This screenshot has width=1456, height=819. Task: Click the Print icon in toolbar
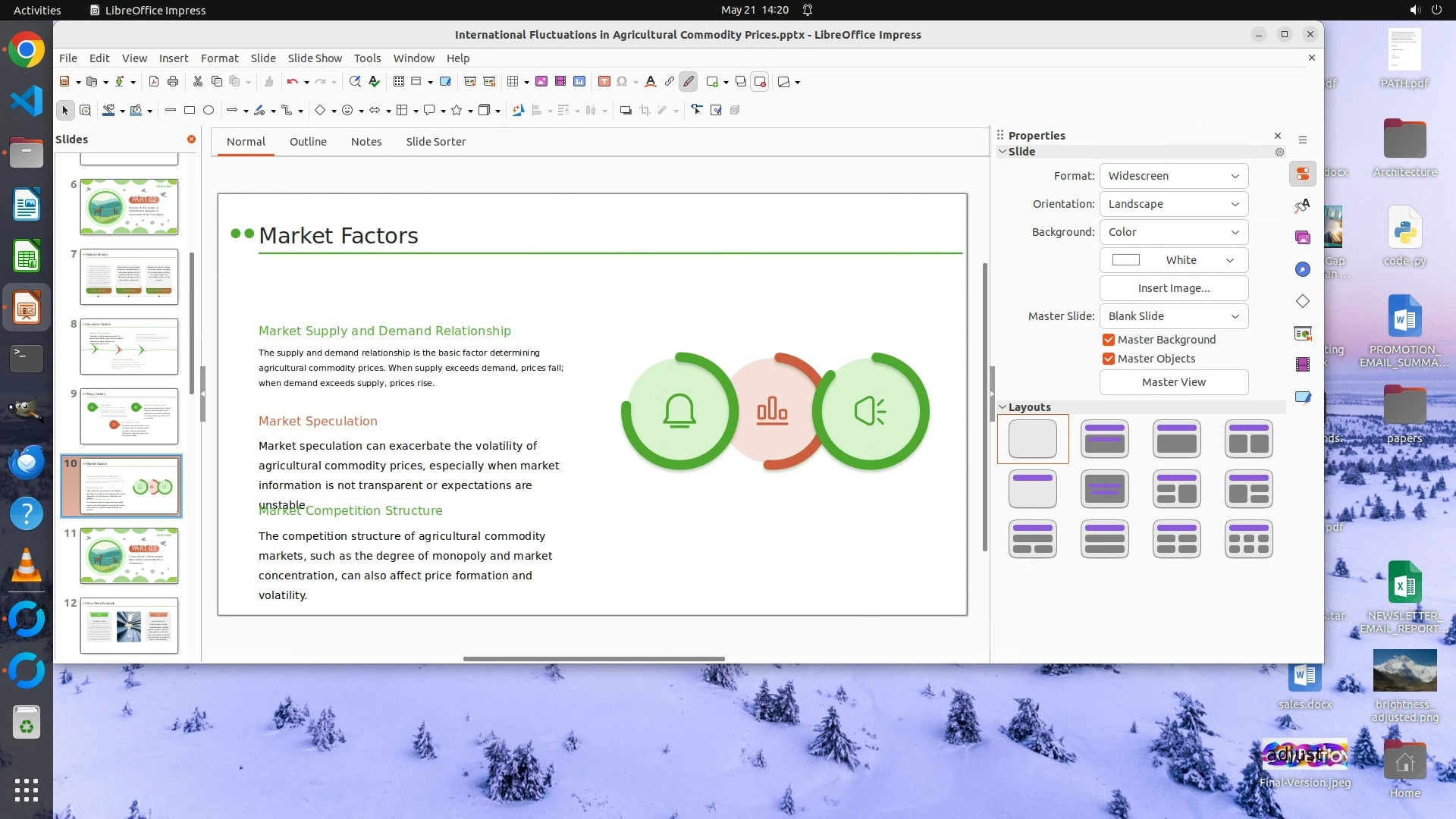coord(173,82)
